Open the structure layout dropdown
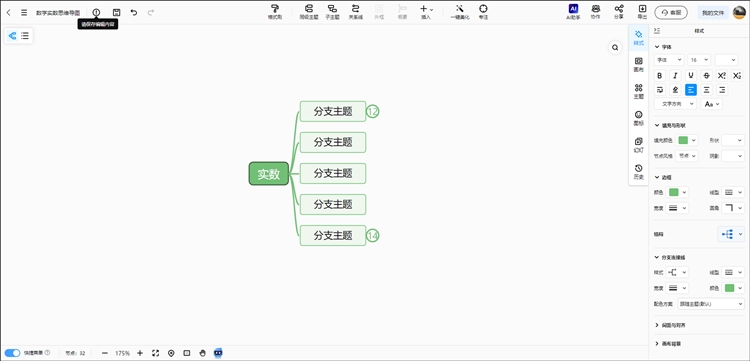This screenshot has height=361, width=750. click(x=731, y=234)
